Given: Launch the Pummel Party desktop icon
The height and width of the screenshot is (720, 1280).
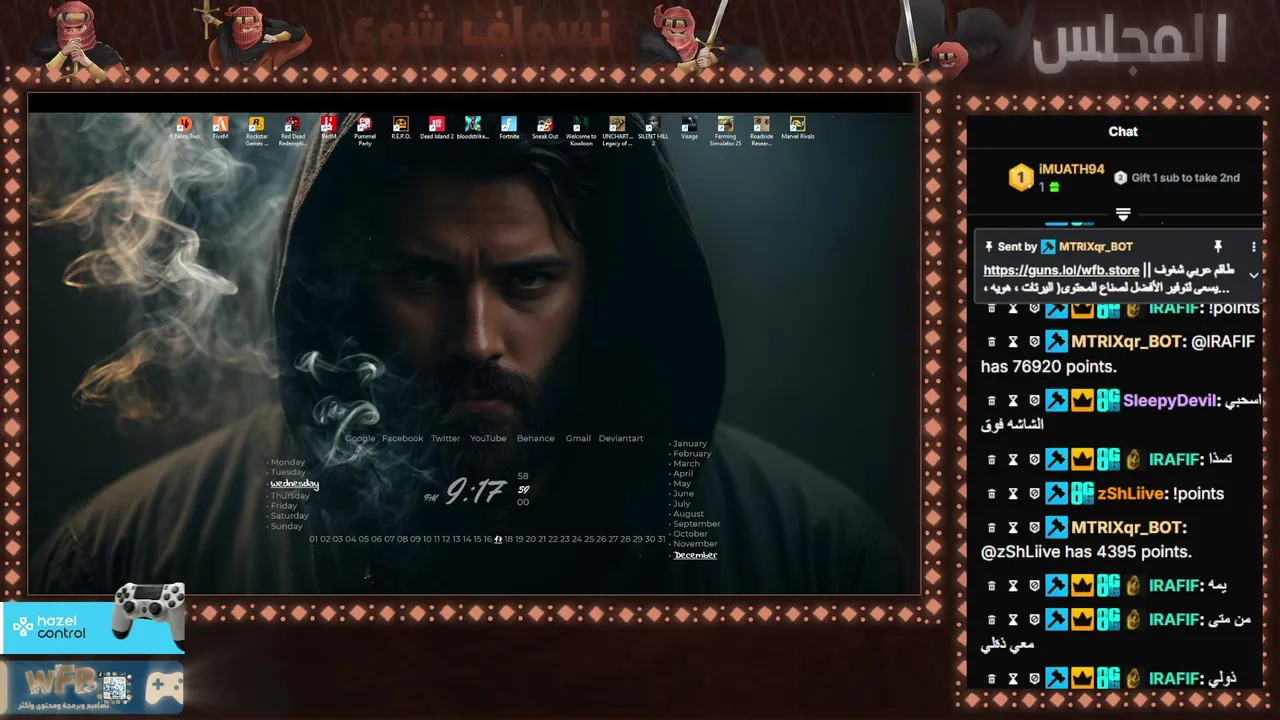Looking at the screenshot, I should click(x=365, y=131).
